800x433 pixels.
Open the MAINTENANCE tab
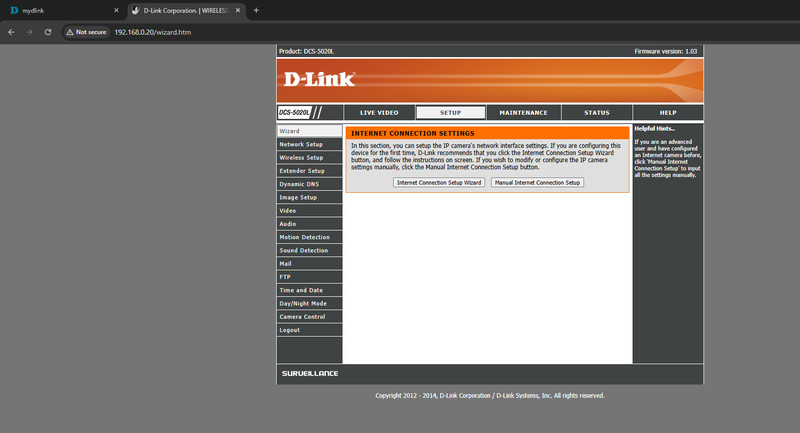click(x=523, y=113)
